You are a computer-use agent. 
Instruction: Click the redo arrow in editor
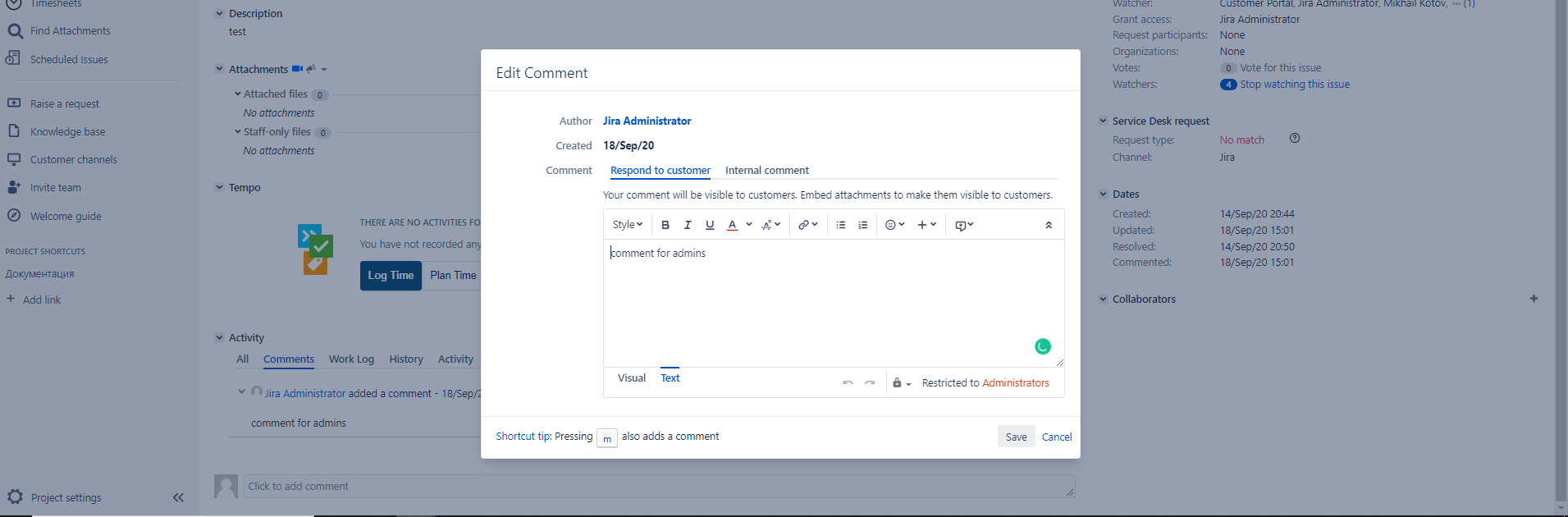[x=870, y=383]
